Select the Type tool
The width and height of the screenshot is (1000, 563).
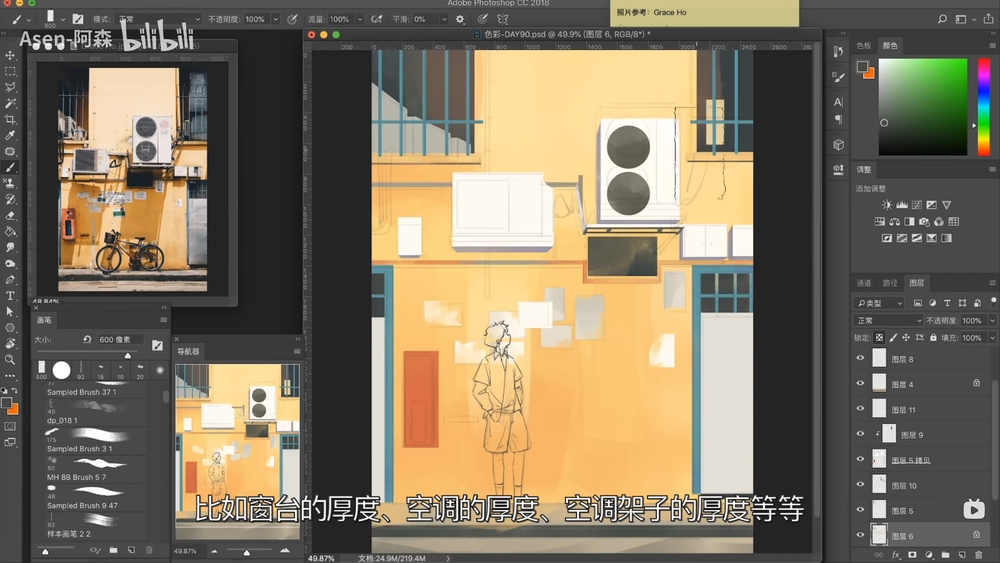[x=10, y=295]
